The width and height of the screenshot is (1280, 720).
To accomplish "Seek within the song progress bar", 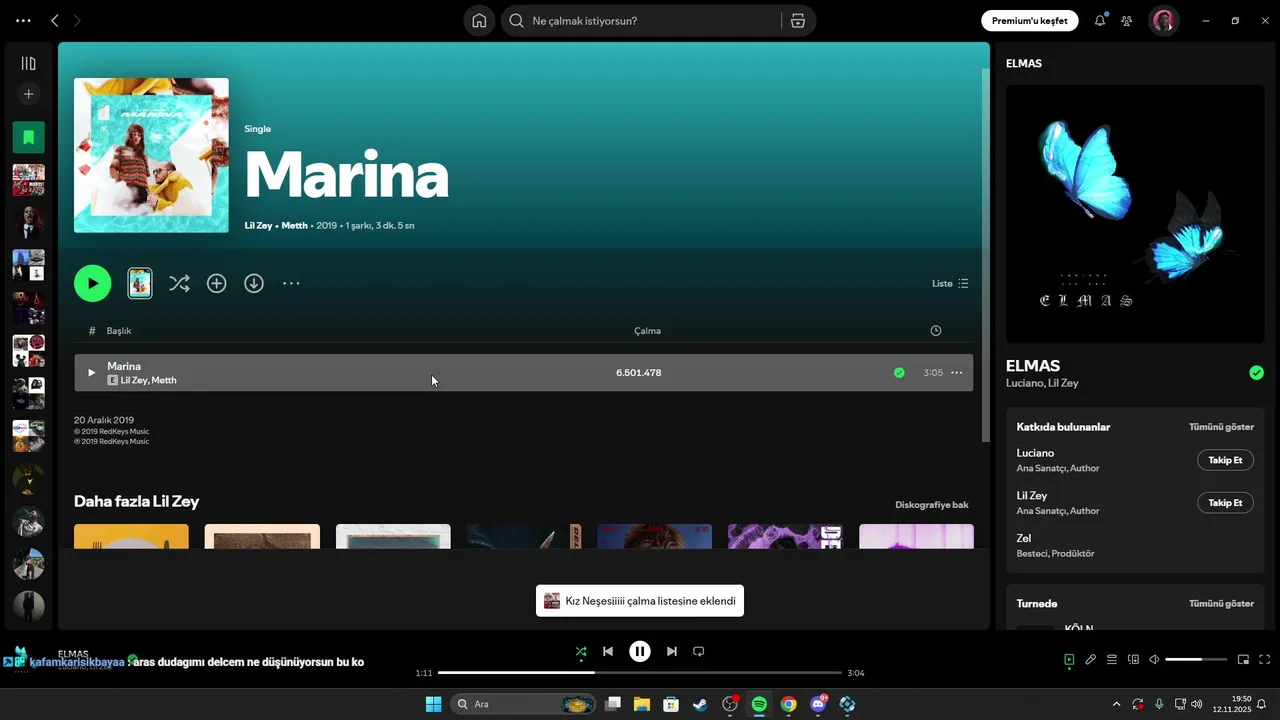I will (x=640, y=673).
